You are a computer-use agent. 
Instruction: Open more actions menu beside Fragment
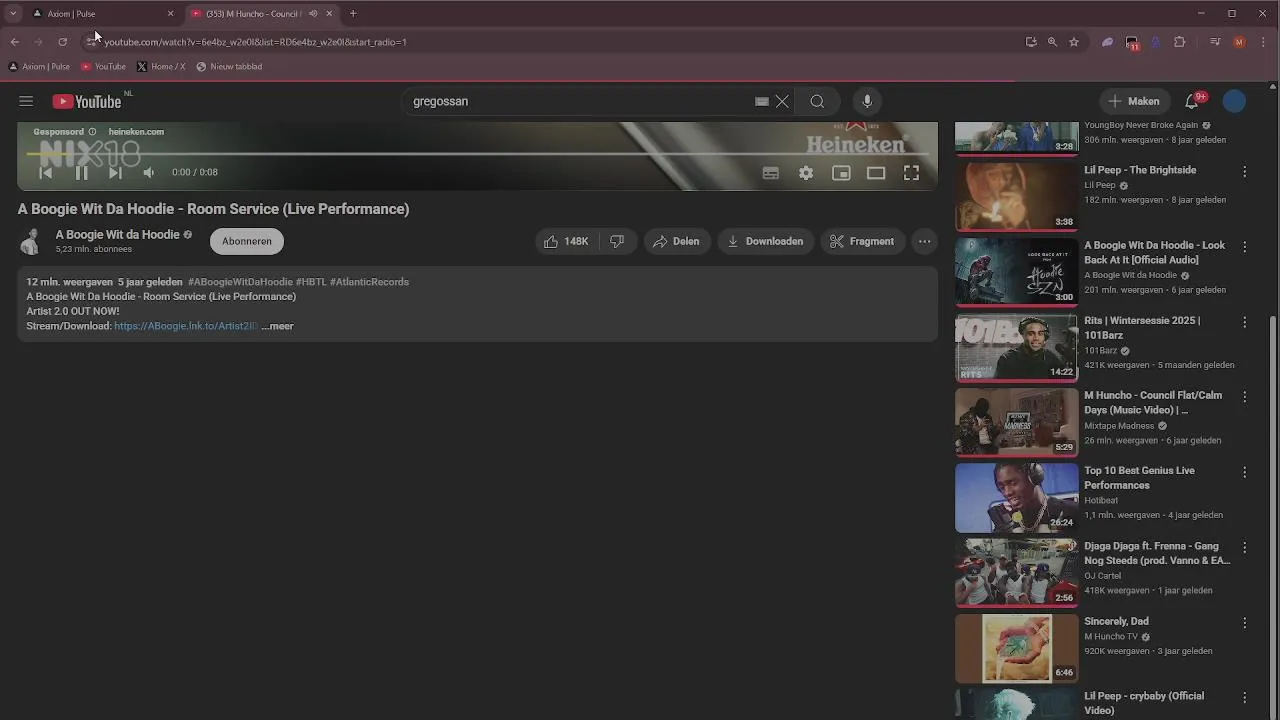click(925, 241)
